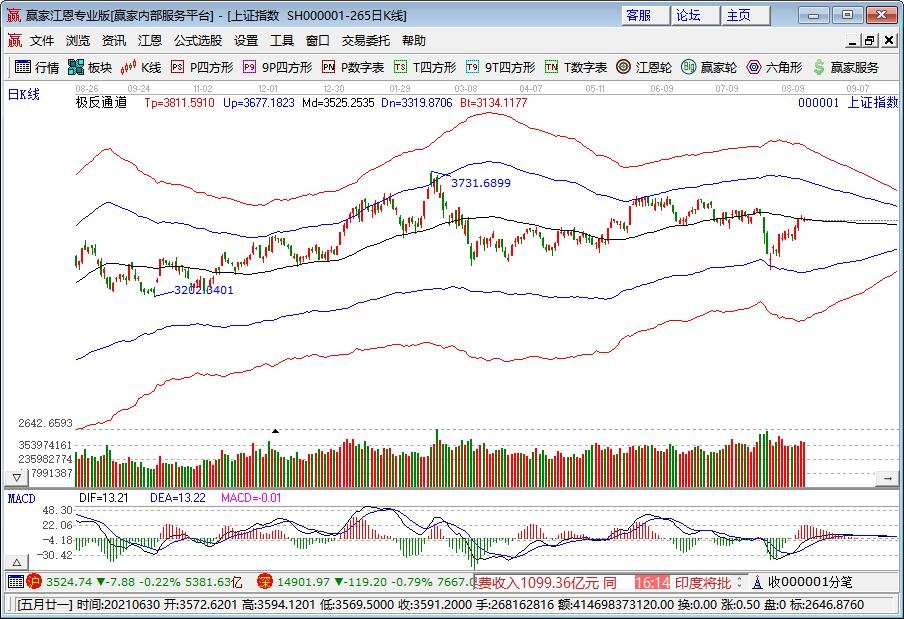Open the 行情 market quotes view
The height and width of the screenshot is (619, 904).
(x=36, y=67)
